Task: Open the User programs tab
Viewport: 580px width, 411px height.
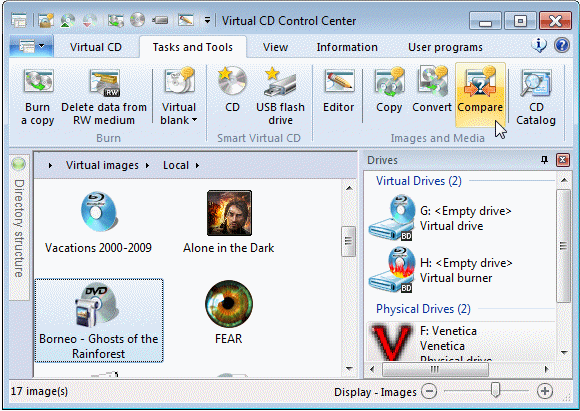Action: (445, 47)
